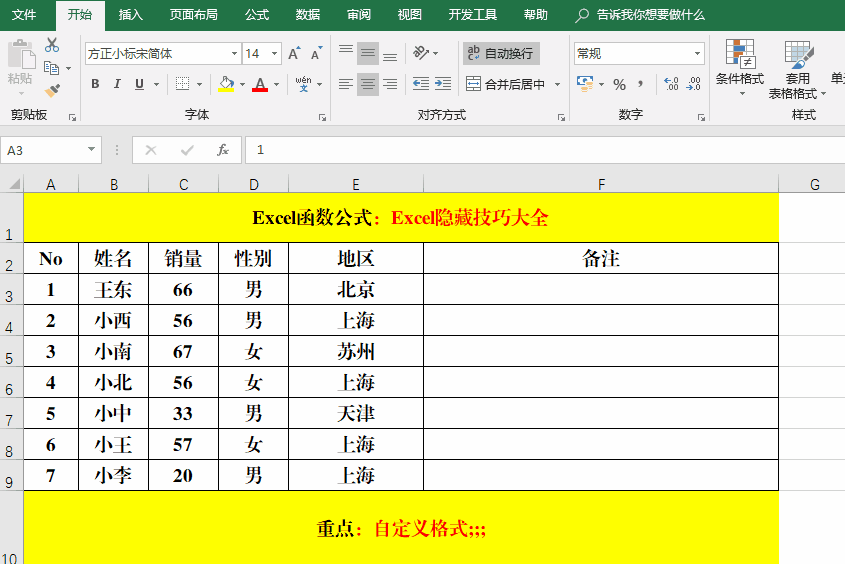The width and height of the screenshot is (845, 564).
Task: Select the cell containing 苏州
Action: (356, 351)
